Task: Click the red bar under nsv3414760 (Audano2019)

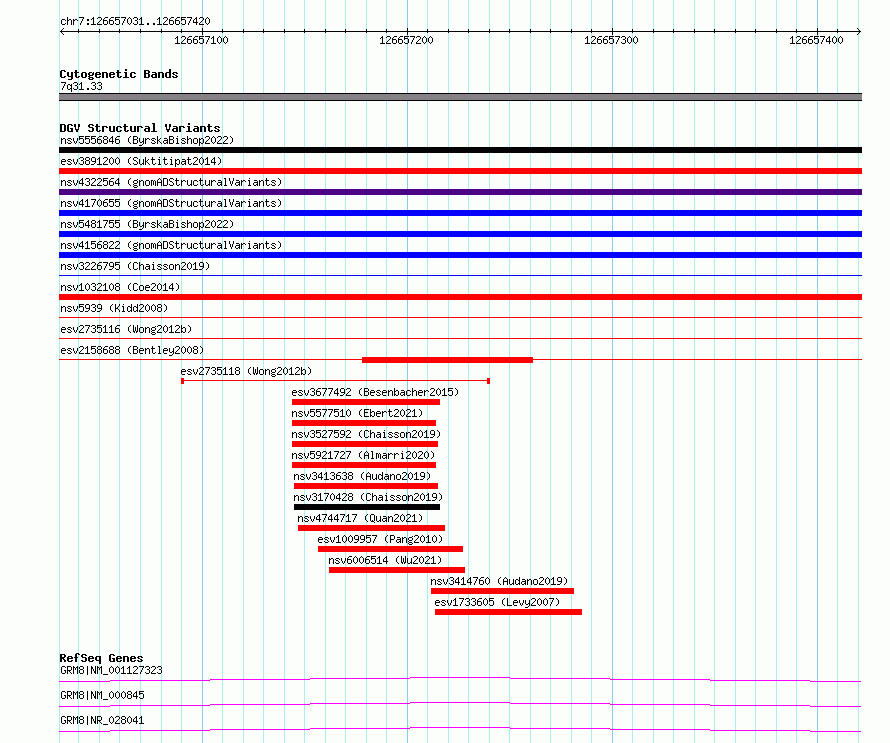Action: 502,591
